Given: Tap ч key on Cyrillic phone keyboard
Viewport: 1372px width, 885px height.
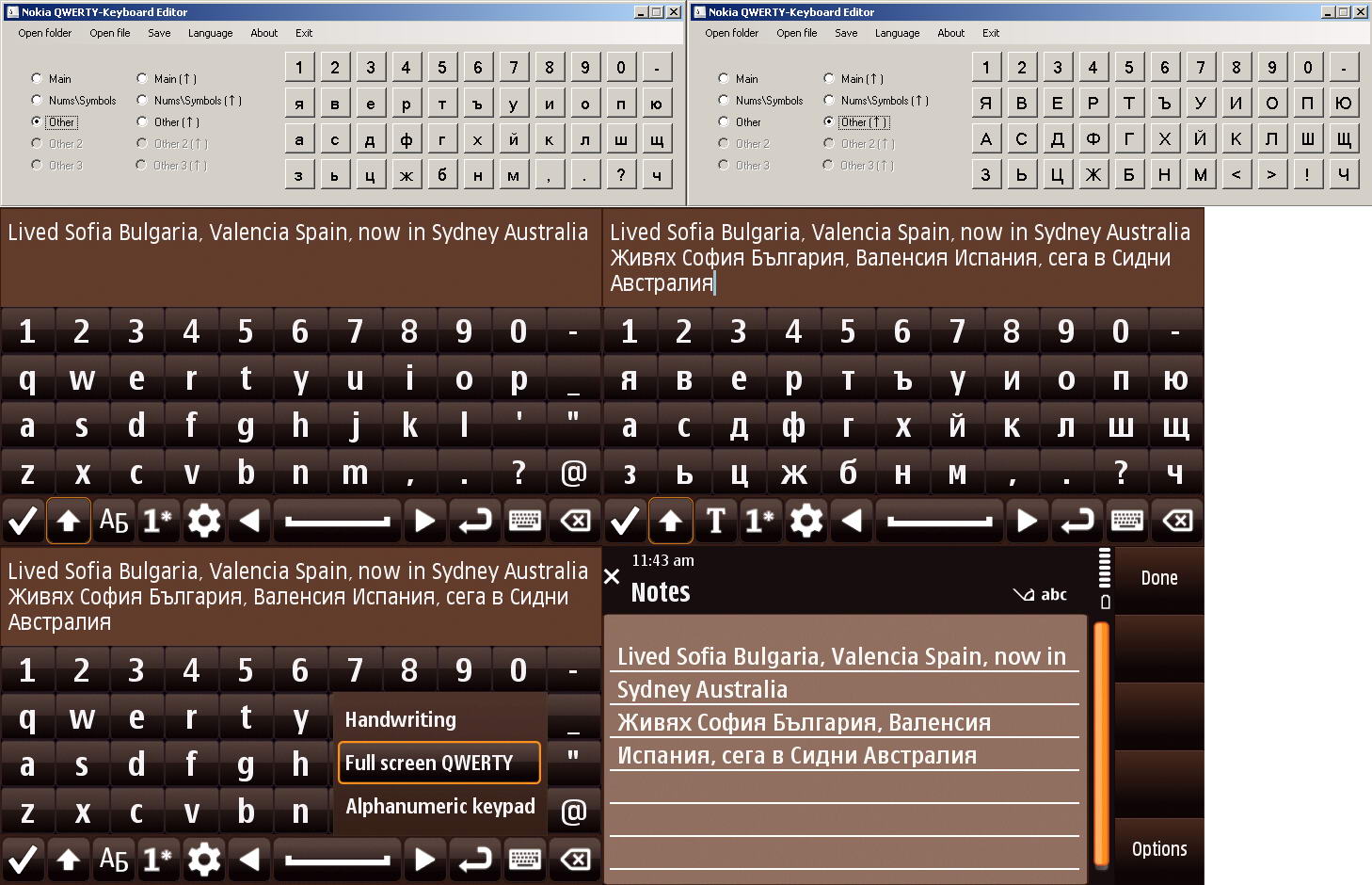Looking at the screenshot, I should (x=1175, y=474).
